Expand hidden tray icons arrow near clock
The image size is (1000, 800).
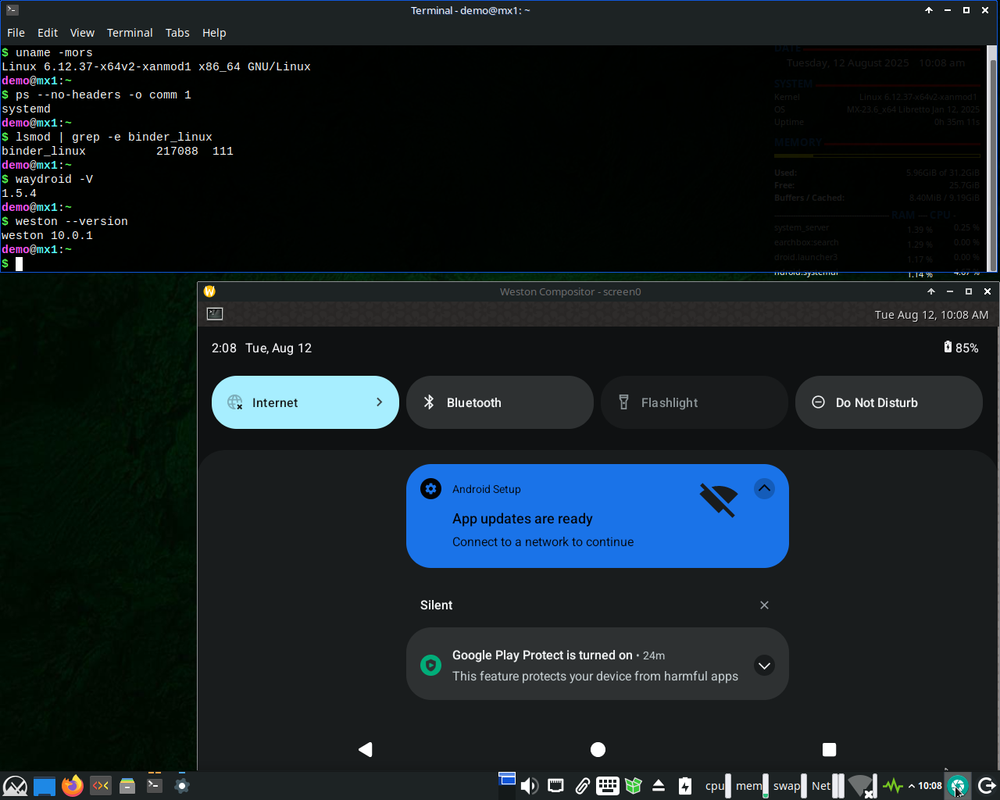pos(911,786)
